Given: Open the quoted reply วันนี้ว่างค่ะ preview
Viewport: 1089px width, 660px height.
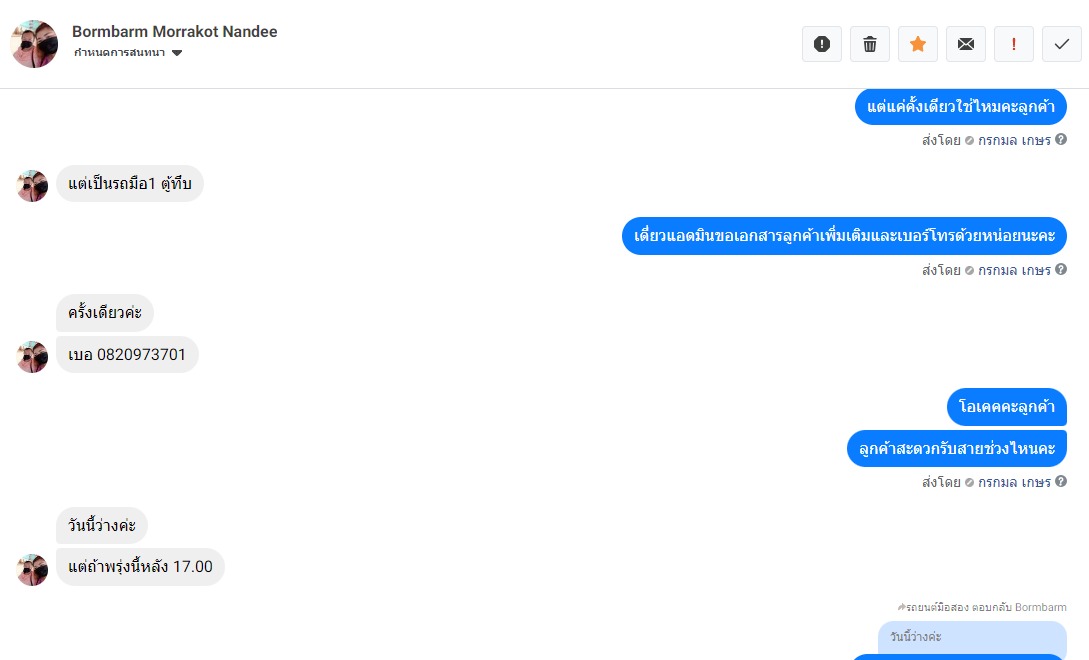Looking at the screenshot, I should pos(972,637).
